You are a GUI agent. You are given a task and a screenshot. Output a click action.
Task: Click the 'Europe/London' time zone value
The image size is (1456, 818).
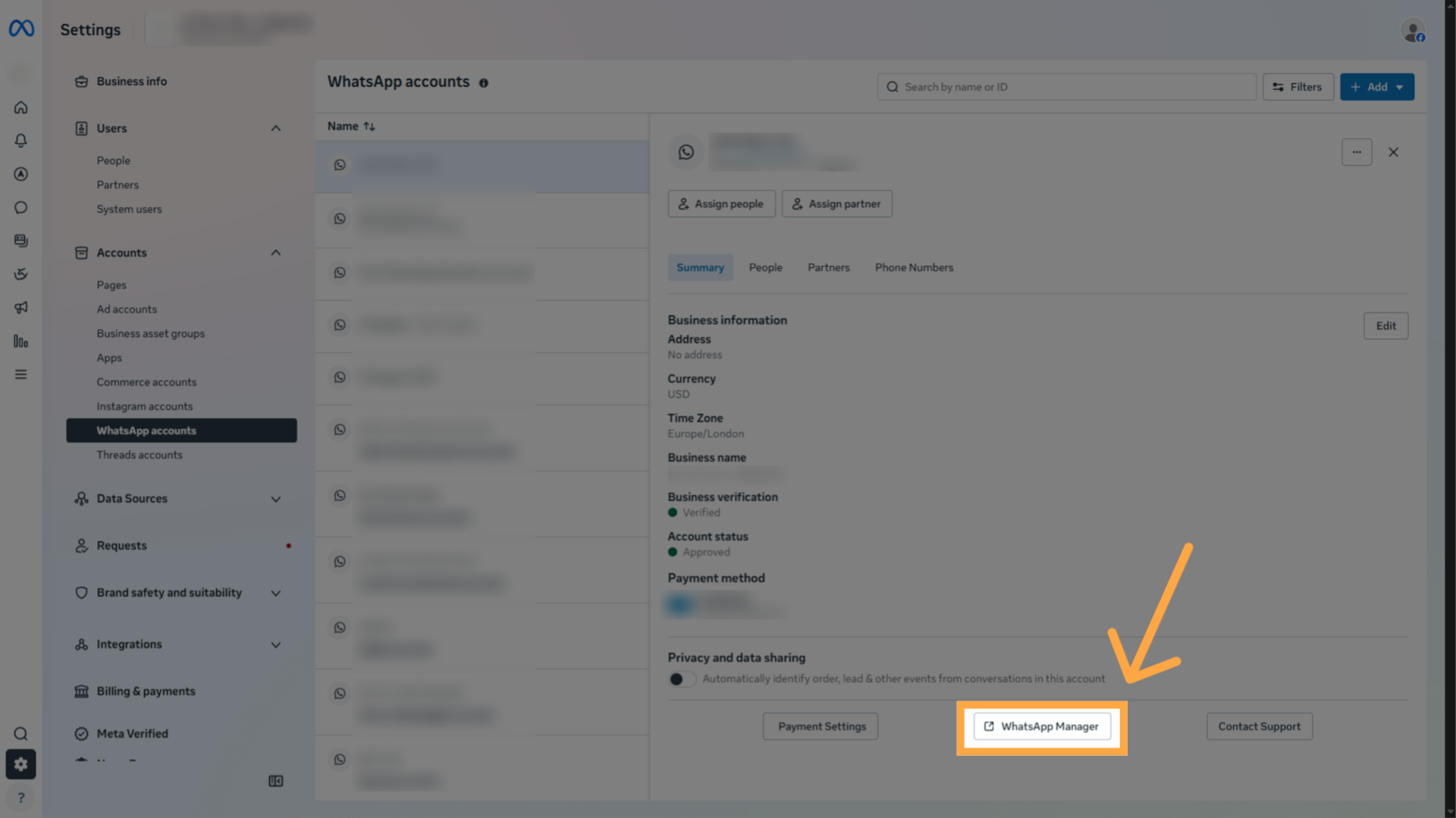[705, 434]
